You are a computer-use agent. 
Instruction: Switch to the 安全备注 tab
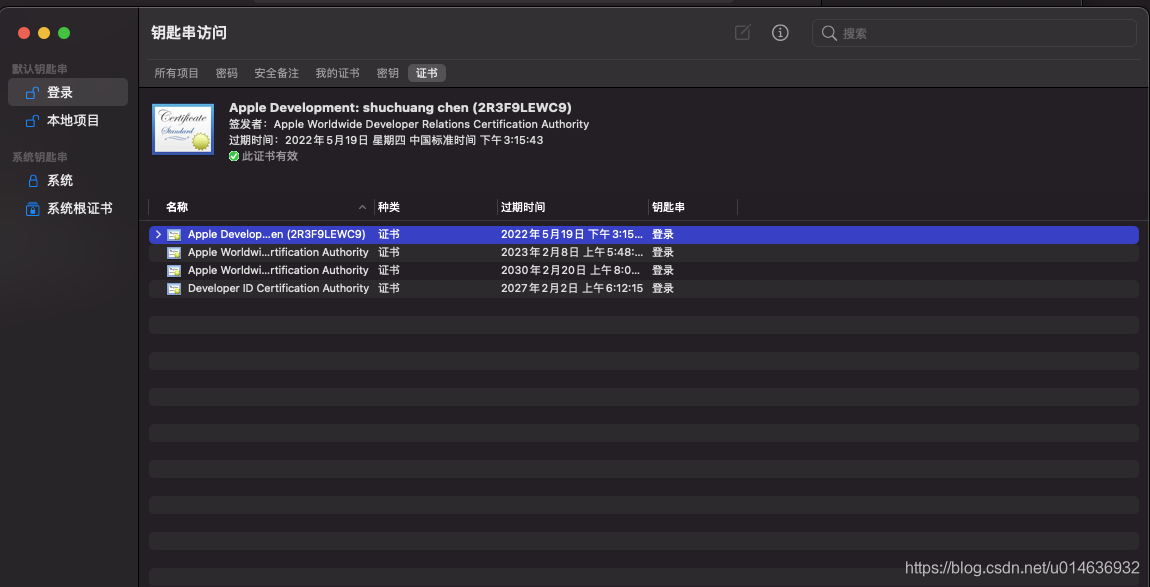pyautogui.click(x=276, y=73)
